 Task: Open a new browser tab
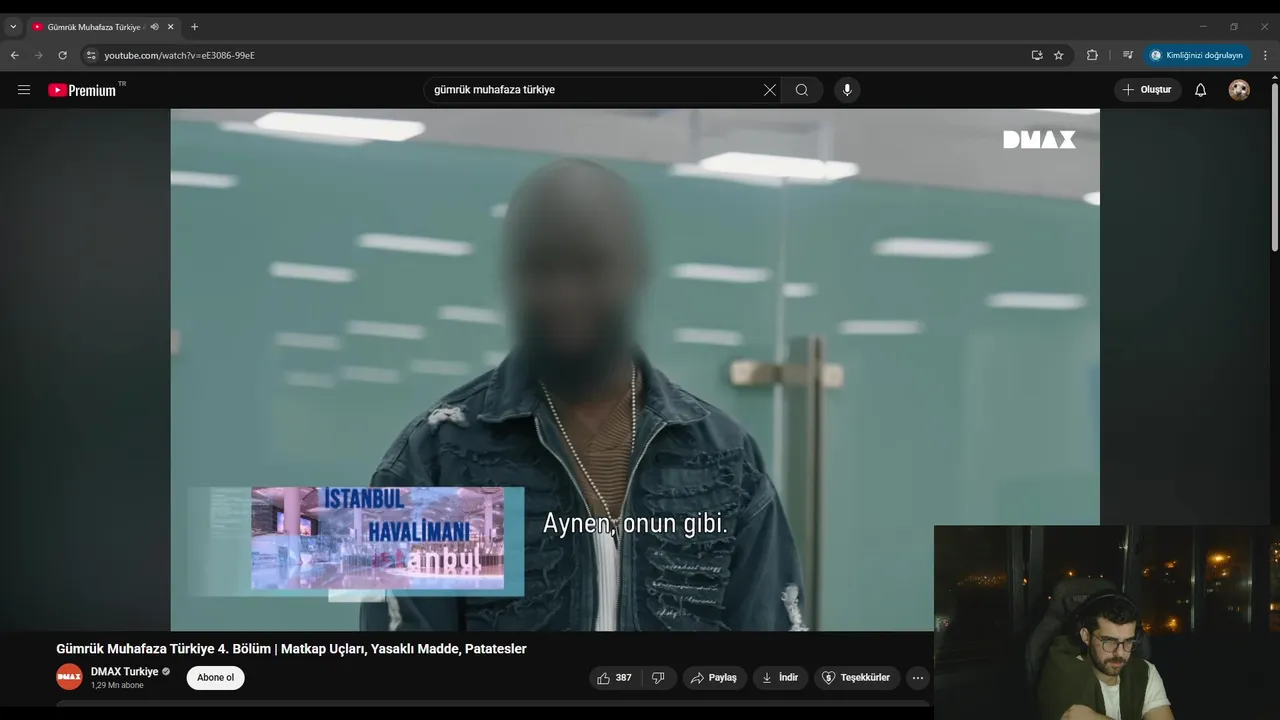(x=194, y=27)
